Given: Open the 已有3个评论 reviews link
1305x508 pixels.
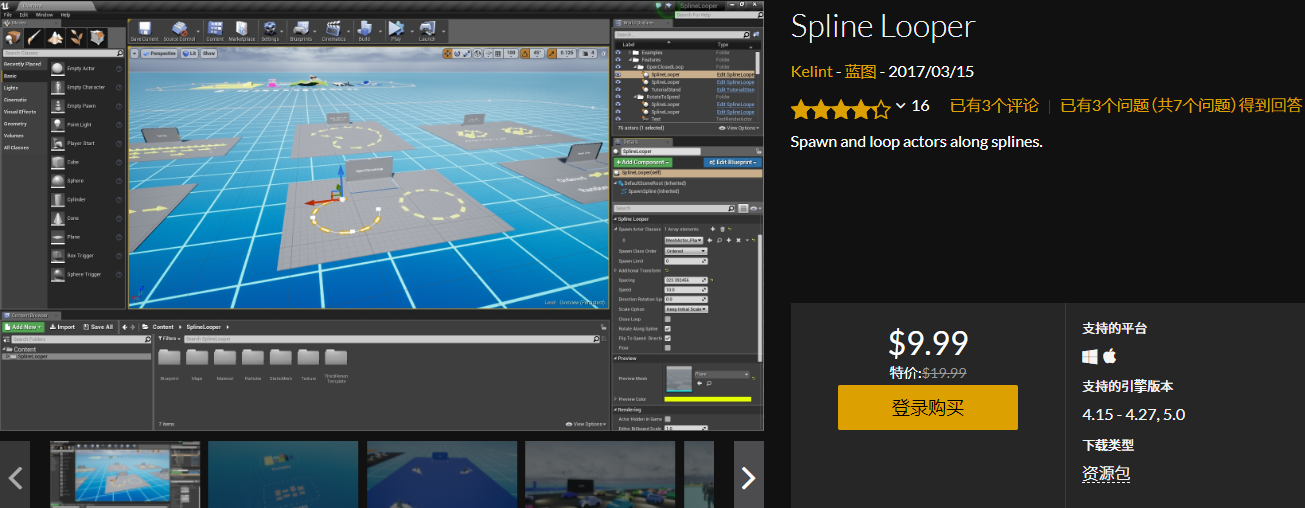Looking at the screenshot, I should coord(994,105).
